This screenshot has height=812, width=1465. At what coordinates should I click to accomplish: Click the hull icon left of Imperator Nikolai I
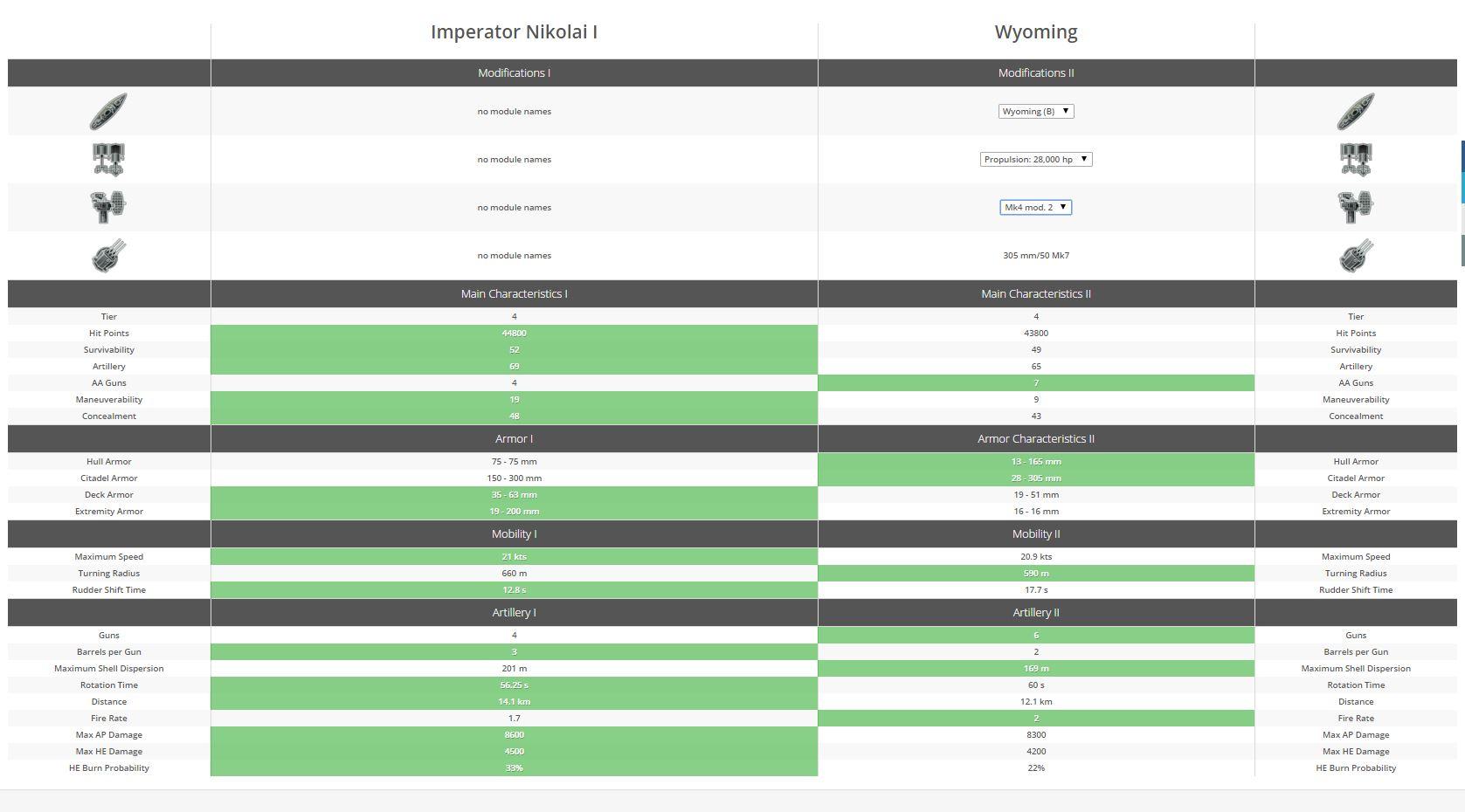(x=108, y=111)
